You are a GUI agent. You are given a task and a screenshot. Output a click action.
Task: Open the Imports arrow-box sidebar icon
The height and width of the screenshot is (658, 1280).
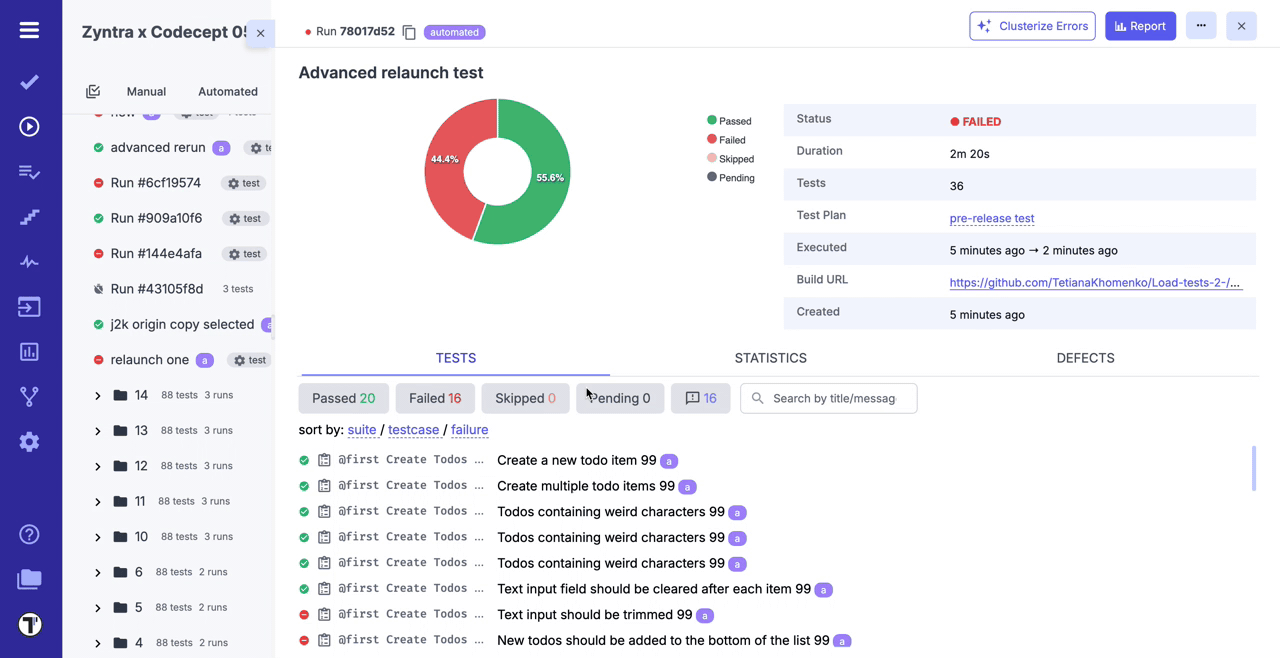point(29,307)
